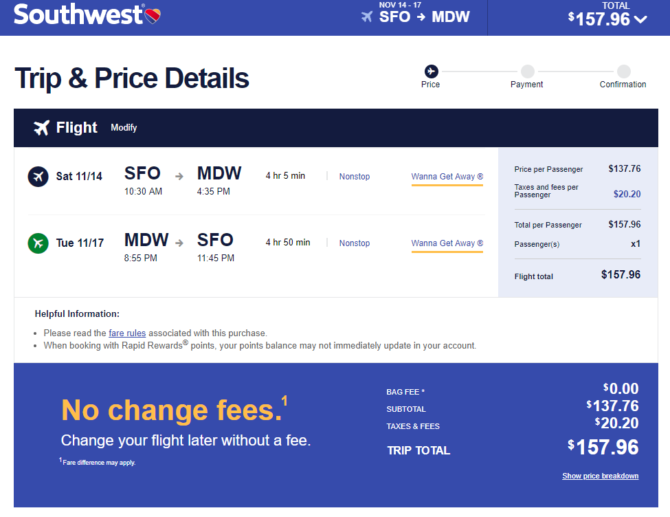Image resolution: width=670 pixels, height=517 pixels.
Task: Open the fare rules link
Action: 127,333
